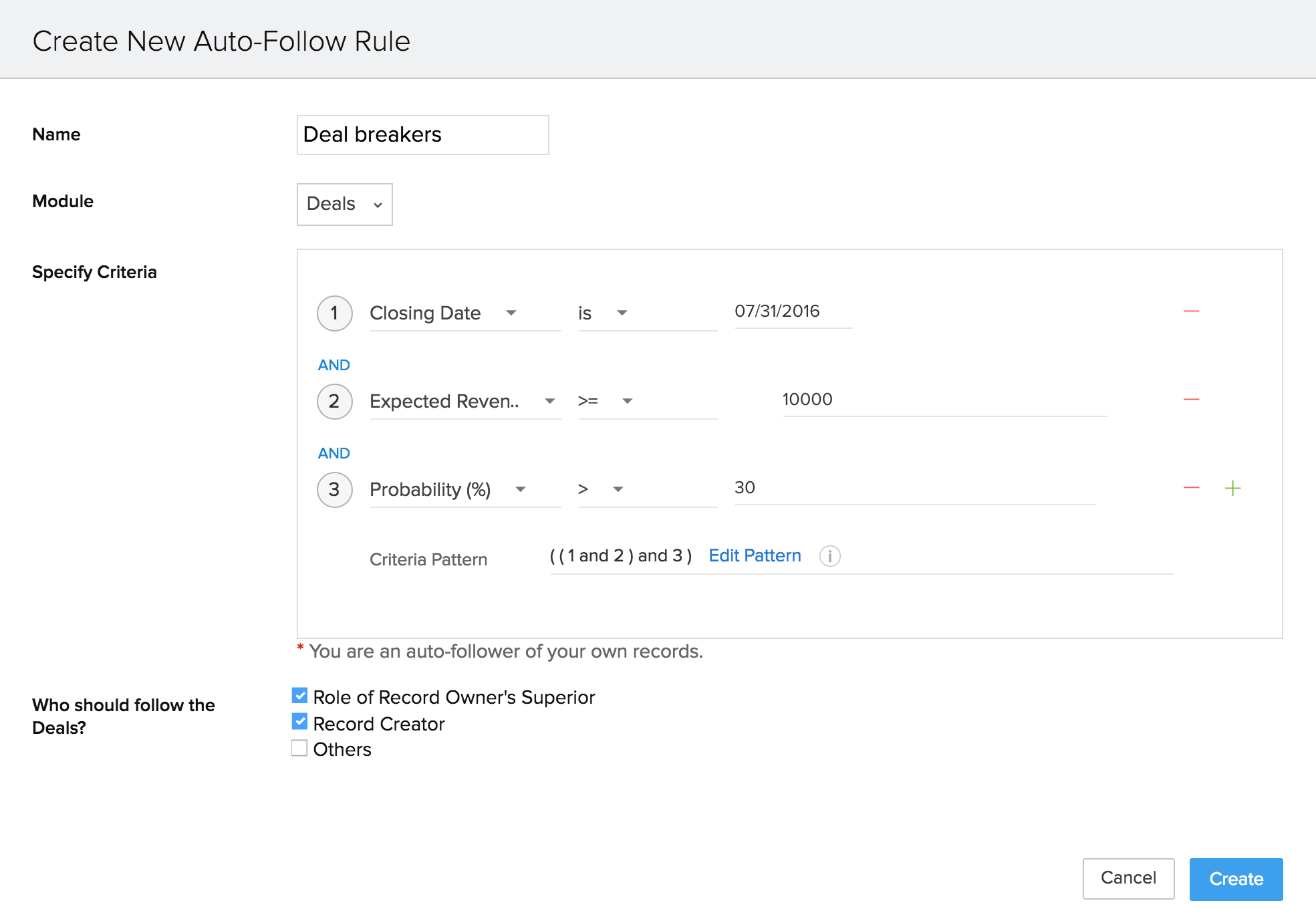Toggle the second AND operator

pyautogui.click(x=334, y=453)
